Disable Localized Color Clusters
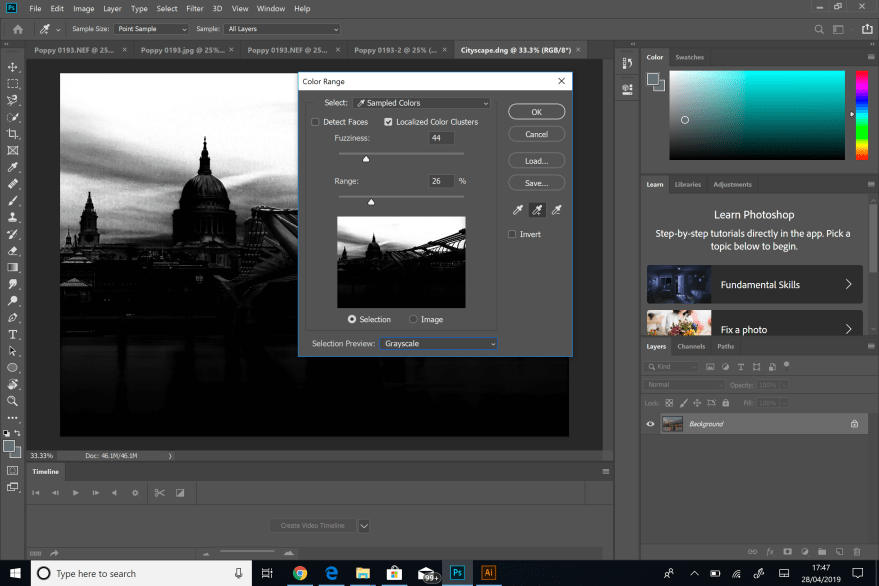 389,121
